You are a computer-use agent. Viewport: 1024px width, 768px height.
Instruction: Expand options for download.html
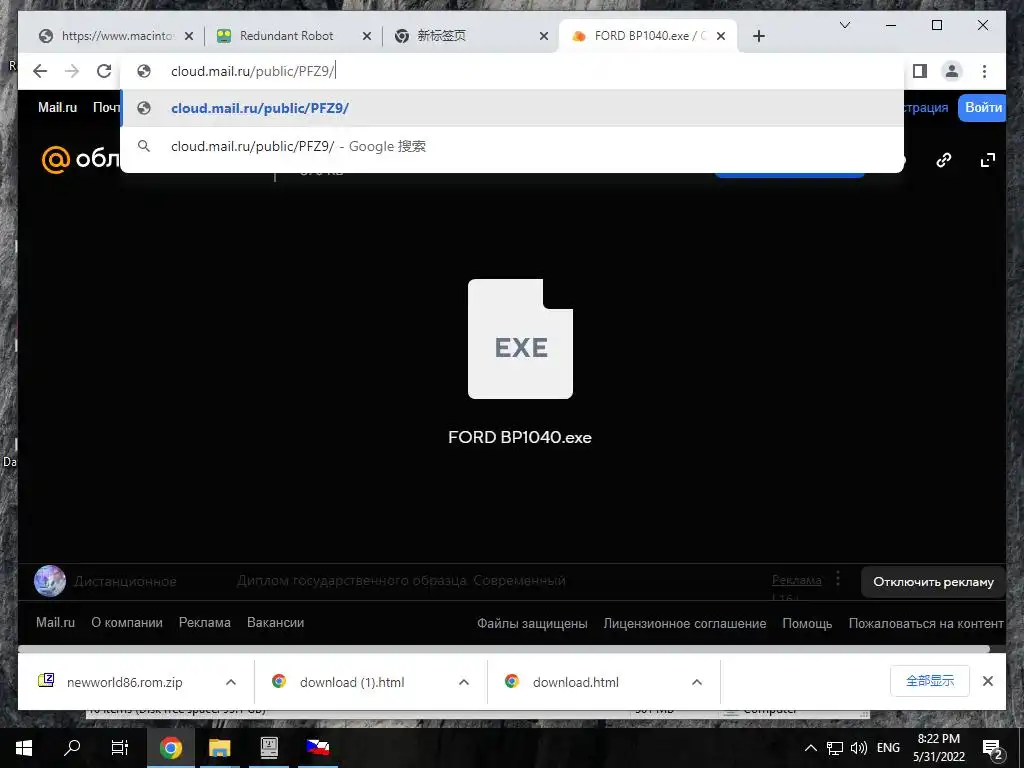click(x=697, y=682)
